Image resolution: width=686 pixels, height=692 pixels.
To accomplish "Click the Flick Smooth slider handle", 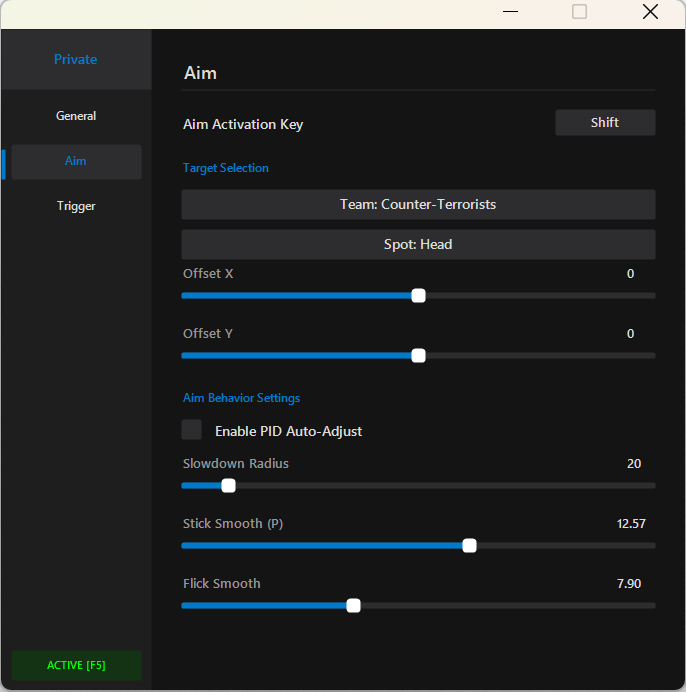I will 353,605.
